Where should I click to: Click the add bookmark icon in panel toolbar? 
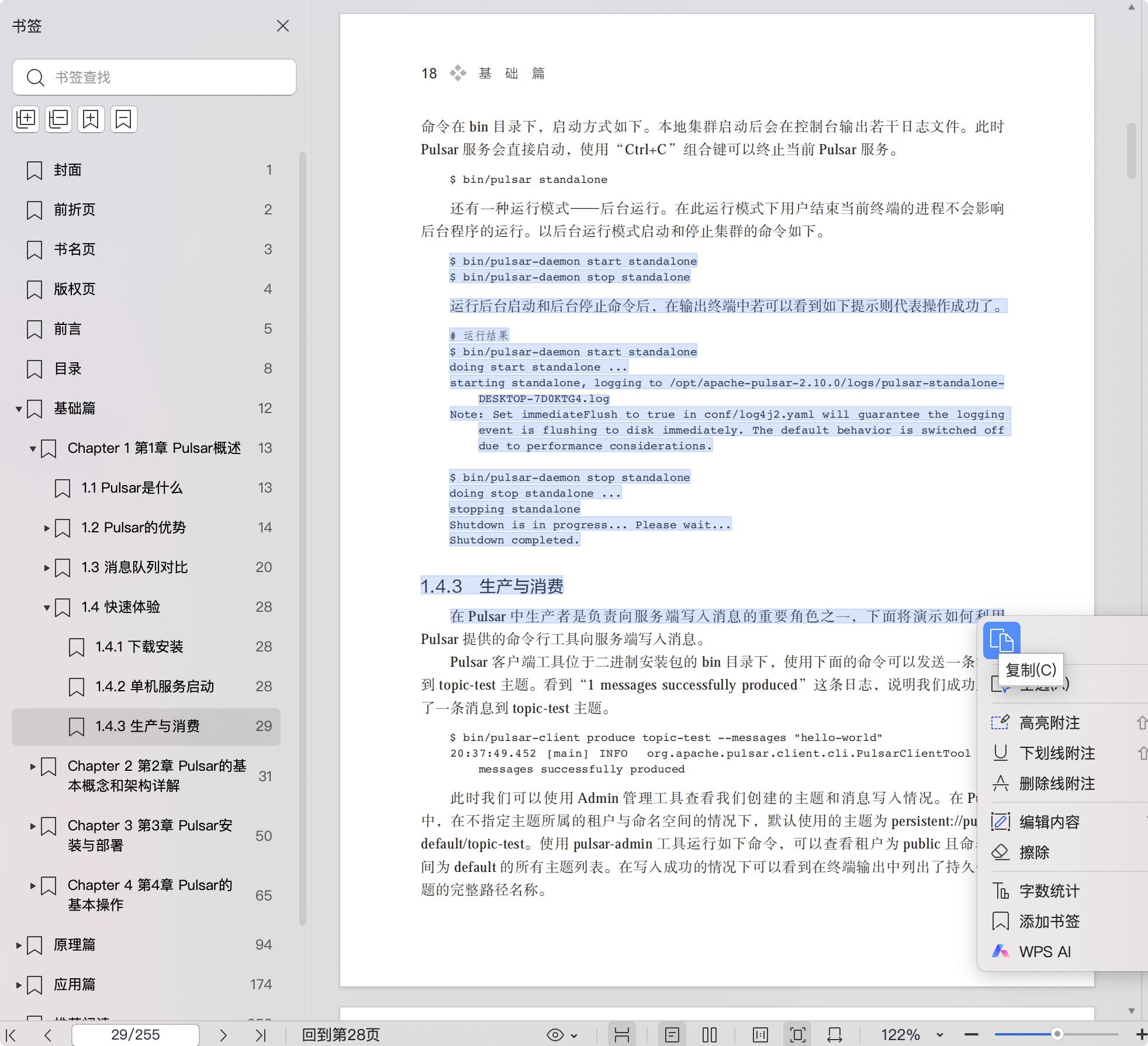[x=91, y=119]
